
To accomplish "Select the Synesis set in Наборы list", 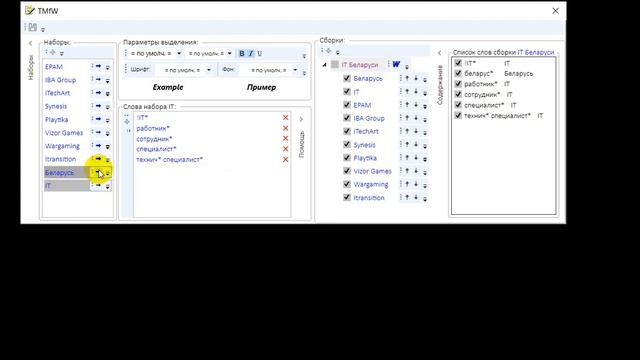I will coord(56,106).
